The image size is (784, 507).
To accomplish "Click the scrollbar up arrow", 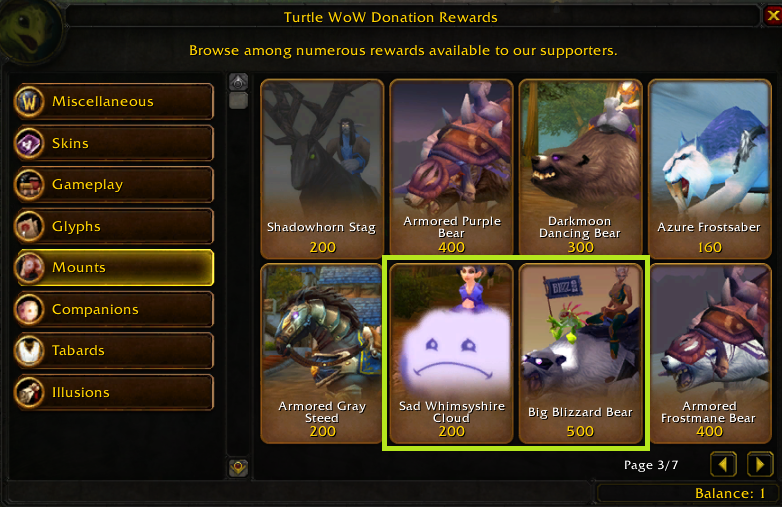I will (238, 82).
